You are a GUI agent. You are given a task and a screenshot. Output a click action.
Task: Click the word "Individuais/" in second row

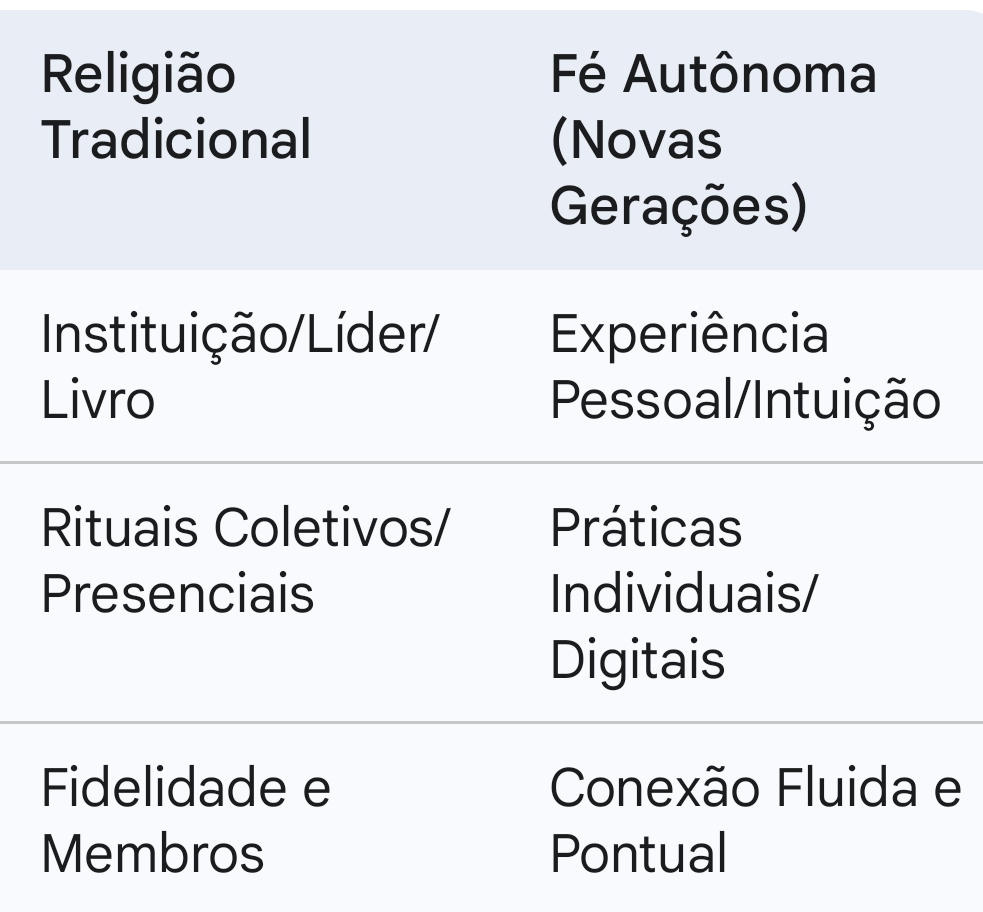pyautogui.click(x=683, y=594)
